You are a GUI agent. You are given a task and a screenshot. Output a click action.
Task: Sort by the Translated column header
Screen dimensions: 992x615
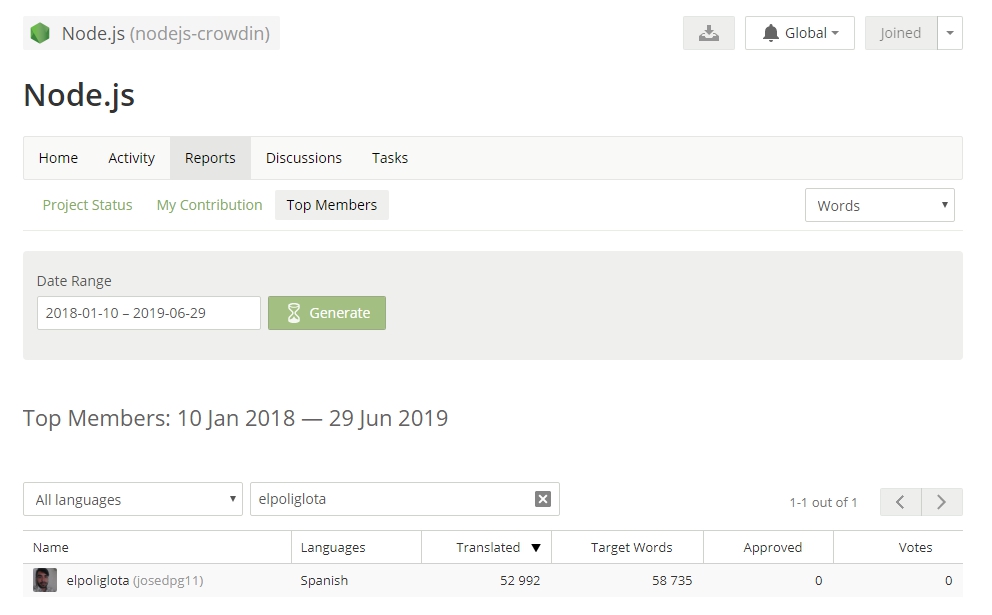(x=488, y=547)
